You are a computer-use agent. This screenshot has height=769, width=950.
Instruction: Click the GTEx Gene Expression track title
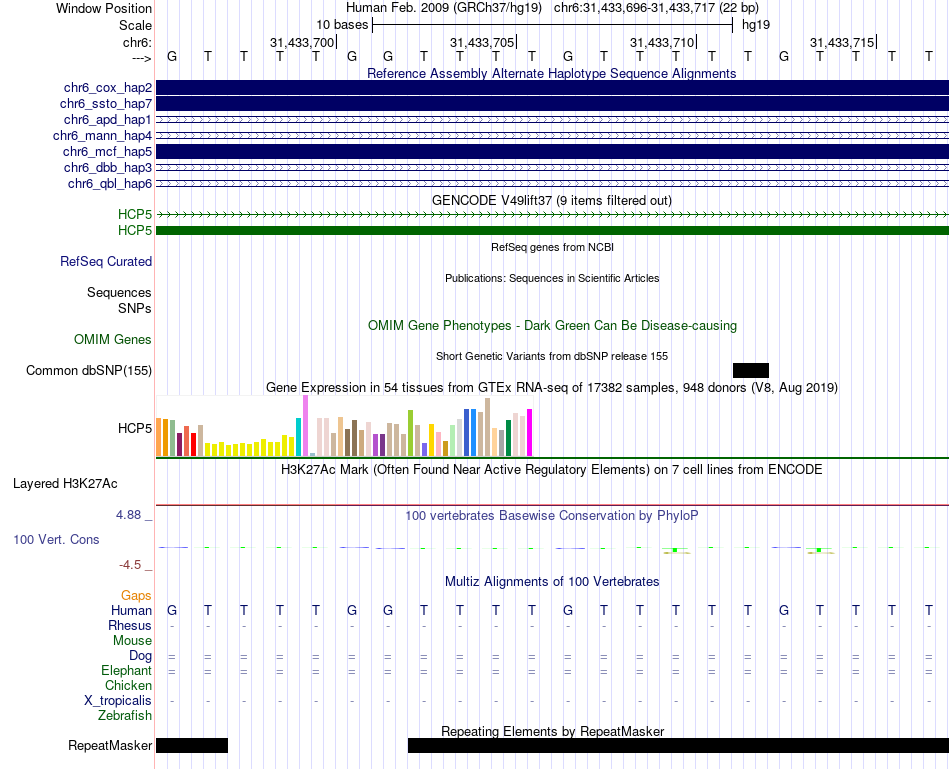click(x=552, y=388)
